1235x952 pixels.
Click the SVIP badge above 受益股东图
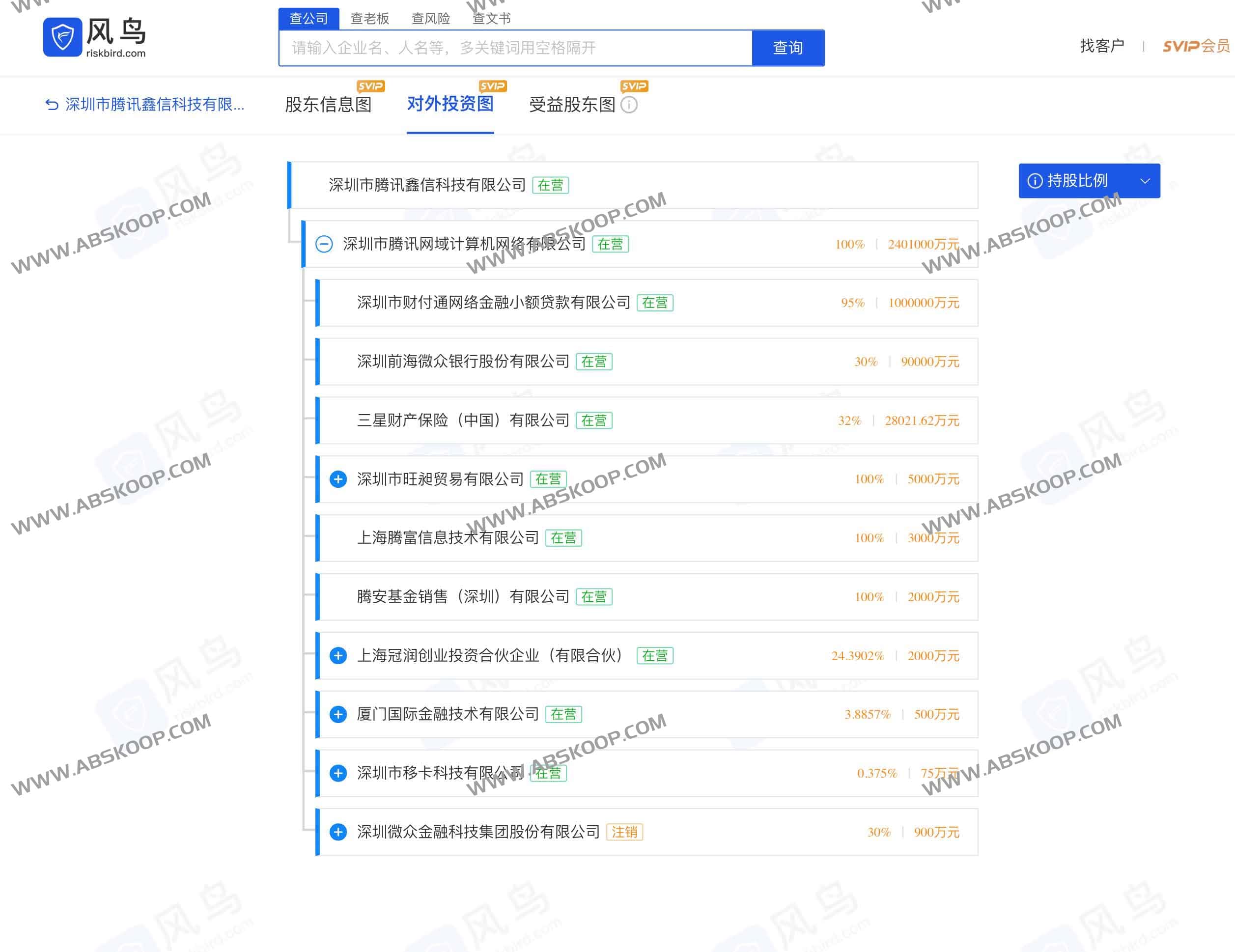(x=635, y=86)
